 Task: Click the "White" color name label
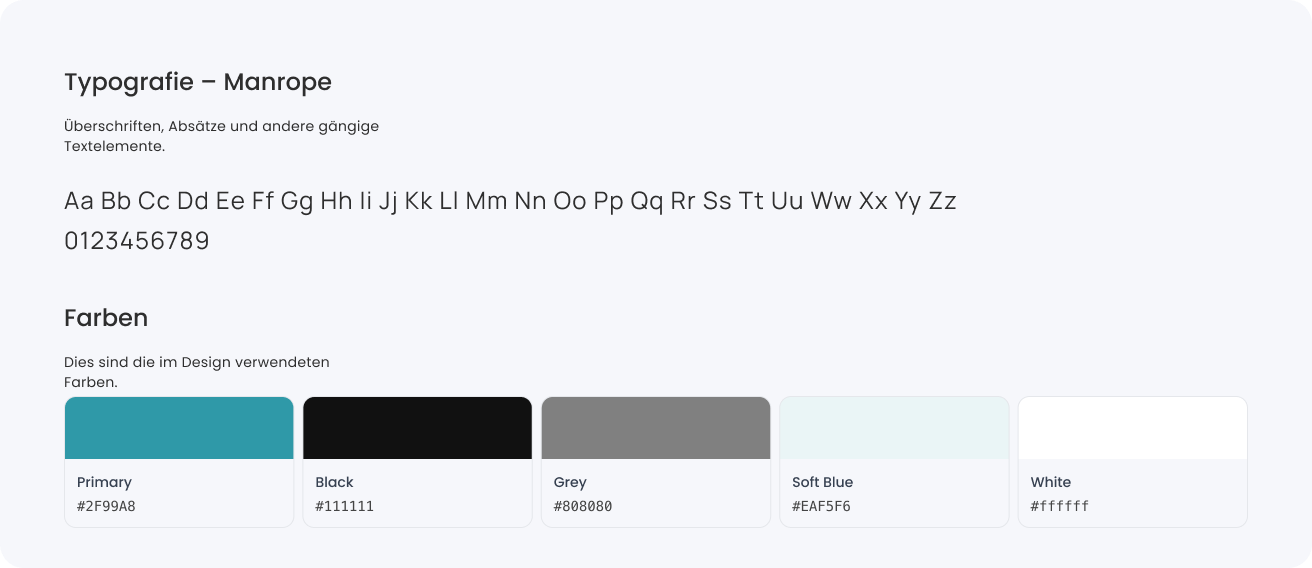point(1050,482)
